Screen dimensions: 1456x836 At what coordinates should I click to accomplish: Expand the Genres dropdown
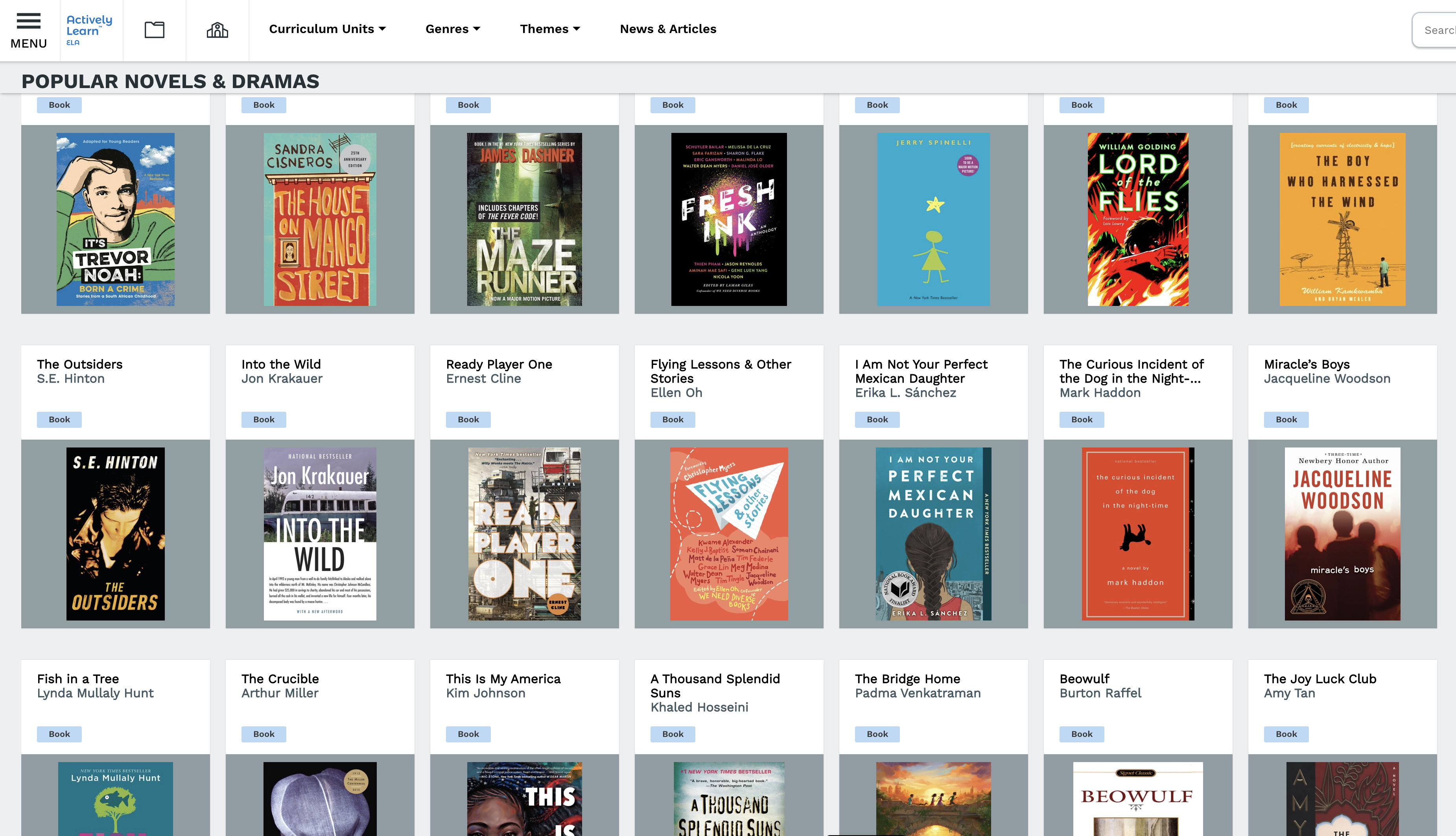click(452, 29)
